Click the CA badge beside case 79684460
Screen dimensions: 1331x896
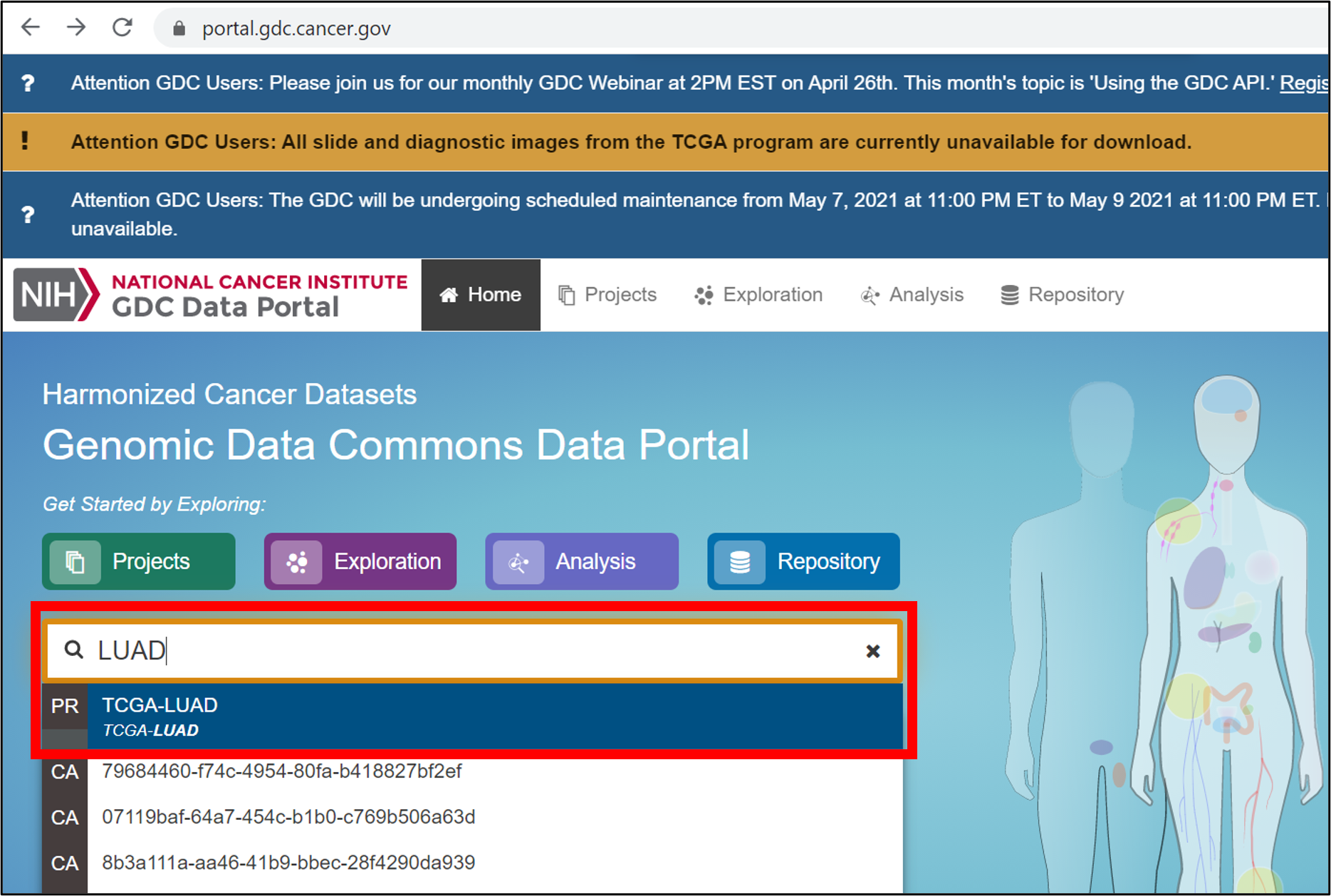65,771
